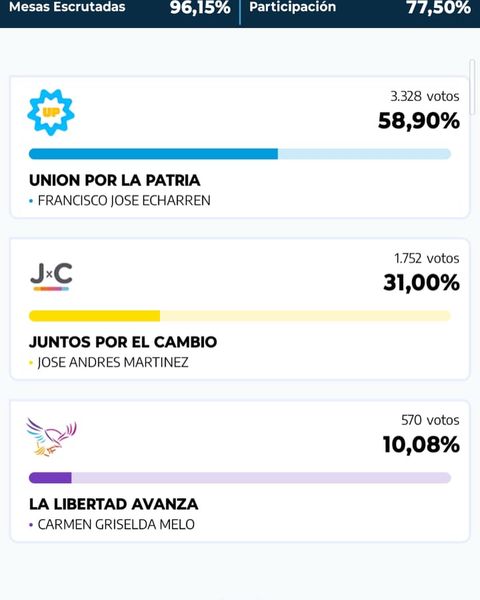The width and height of the screenshot is (480, 600).
Task: Select the yellow bullet beside Jose Andres Martinez
Action: [31, 363]
